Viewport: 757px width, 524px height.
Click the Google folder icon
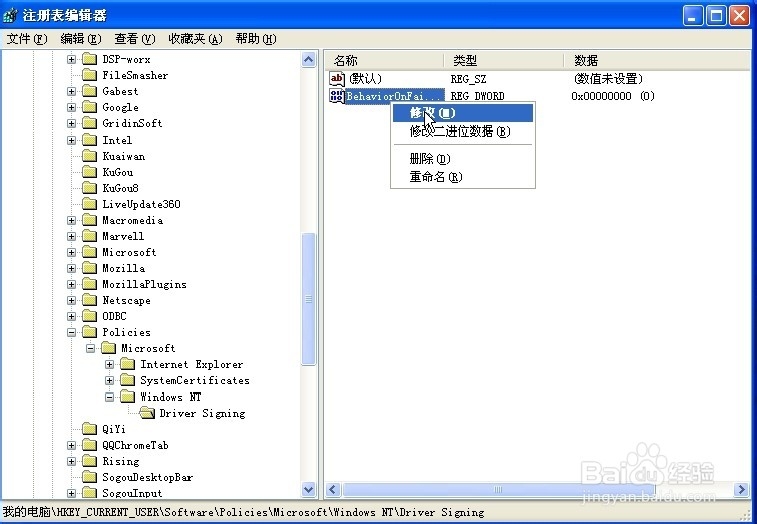[x=89, y=107]
